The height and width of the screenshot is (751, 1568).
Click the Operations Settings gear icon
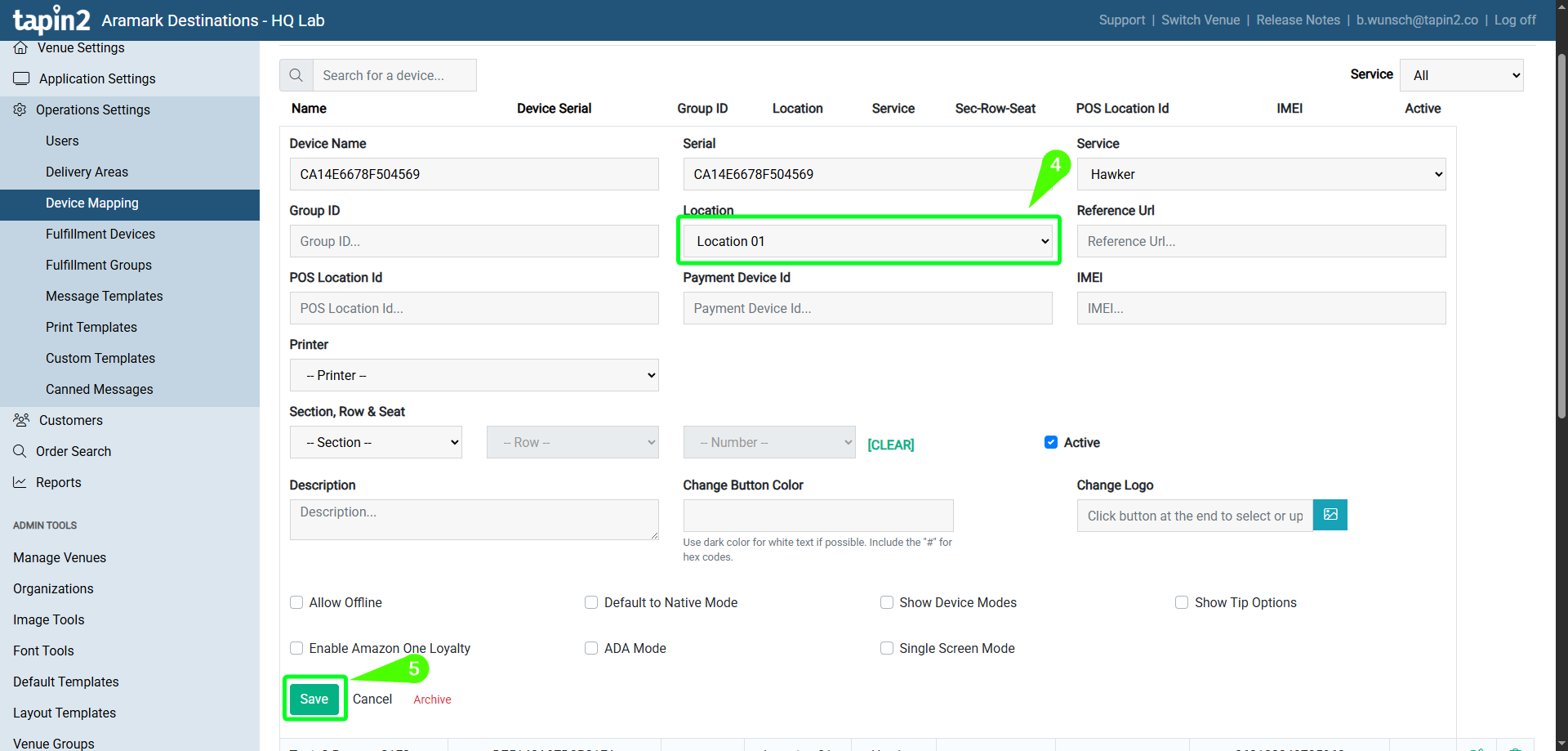(x=20, y=110)
